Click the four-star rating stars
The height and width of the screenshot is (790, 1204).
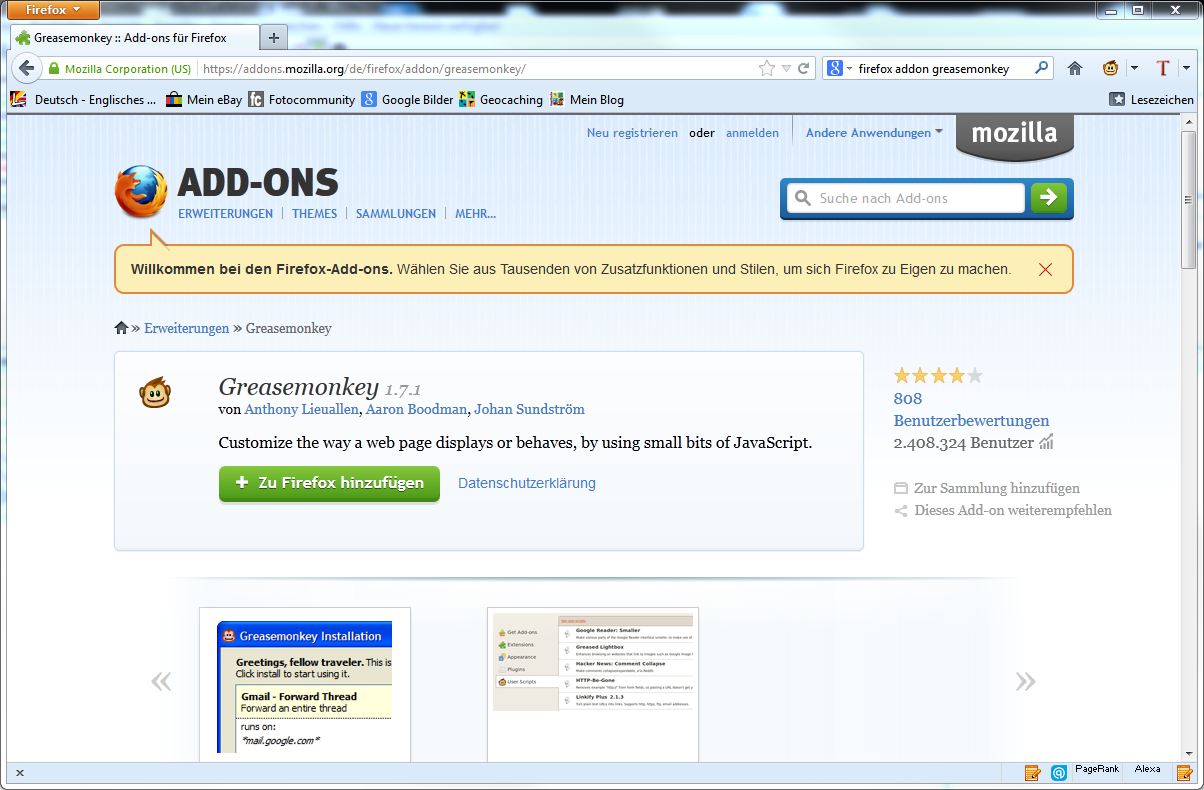point(938,376)
